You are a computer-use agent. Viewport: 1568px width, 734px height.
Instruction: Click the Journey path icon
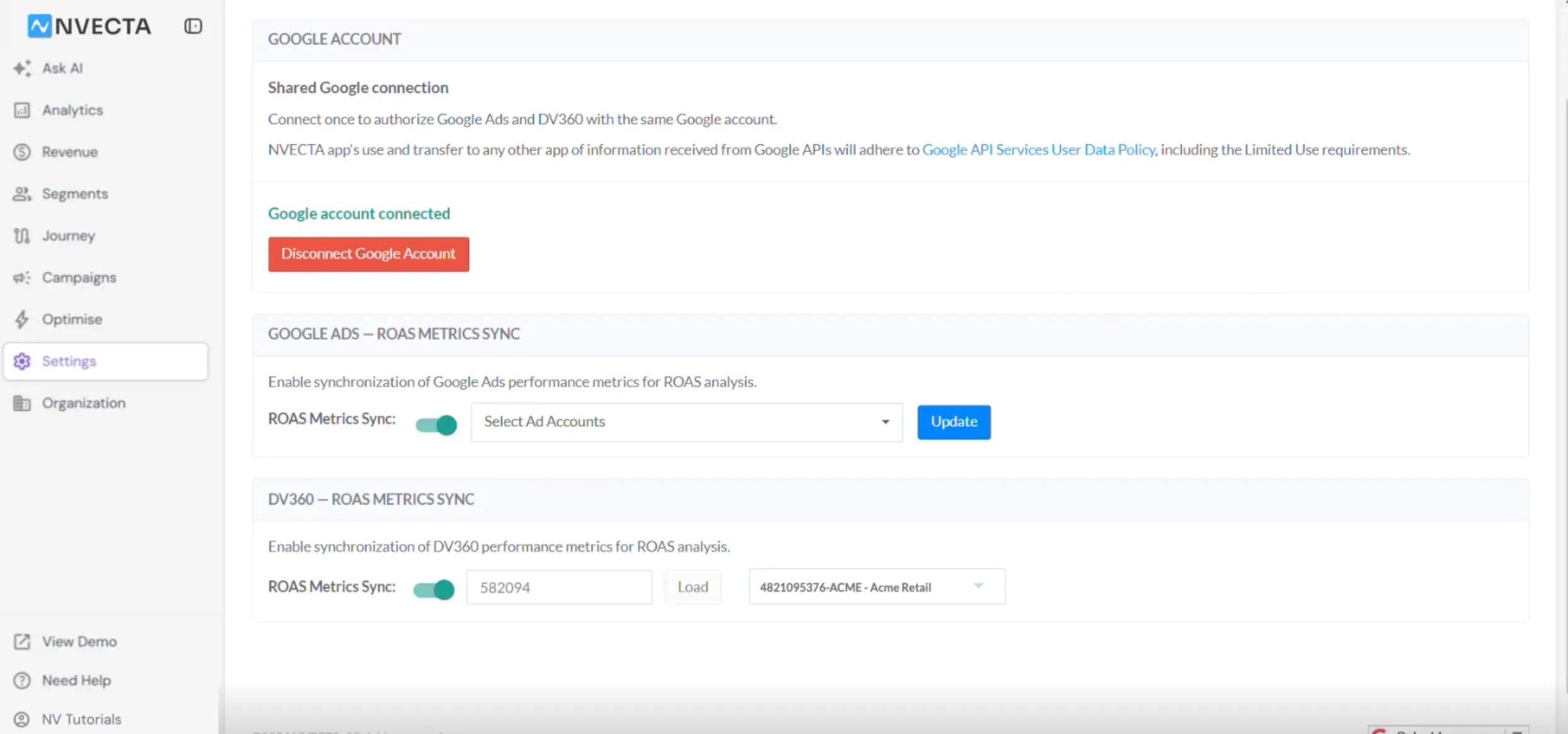pos(22,235)
